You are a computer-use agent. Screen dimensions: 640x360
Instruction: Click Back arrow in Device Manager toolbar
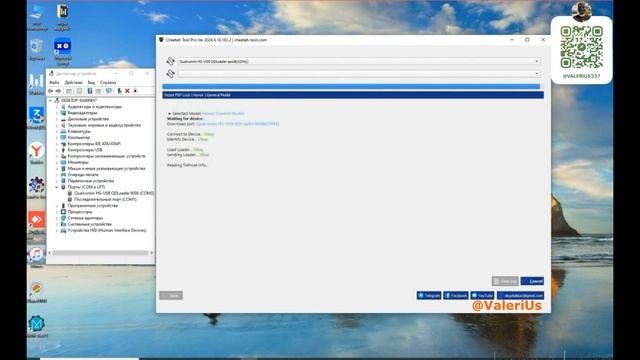point(51,91)
